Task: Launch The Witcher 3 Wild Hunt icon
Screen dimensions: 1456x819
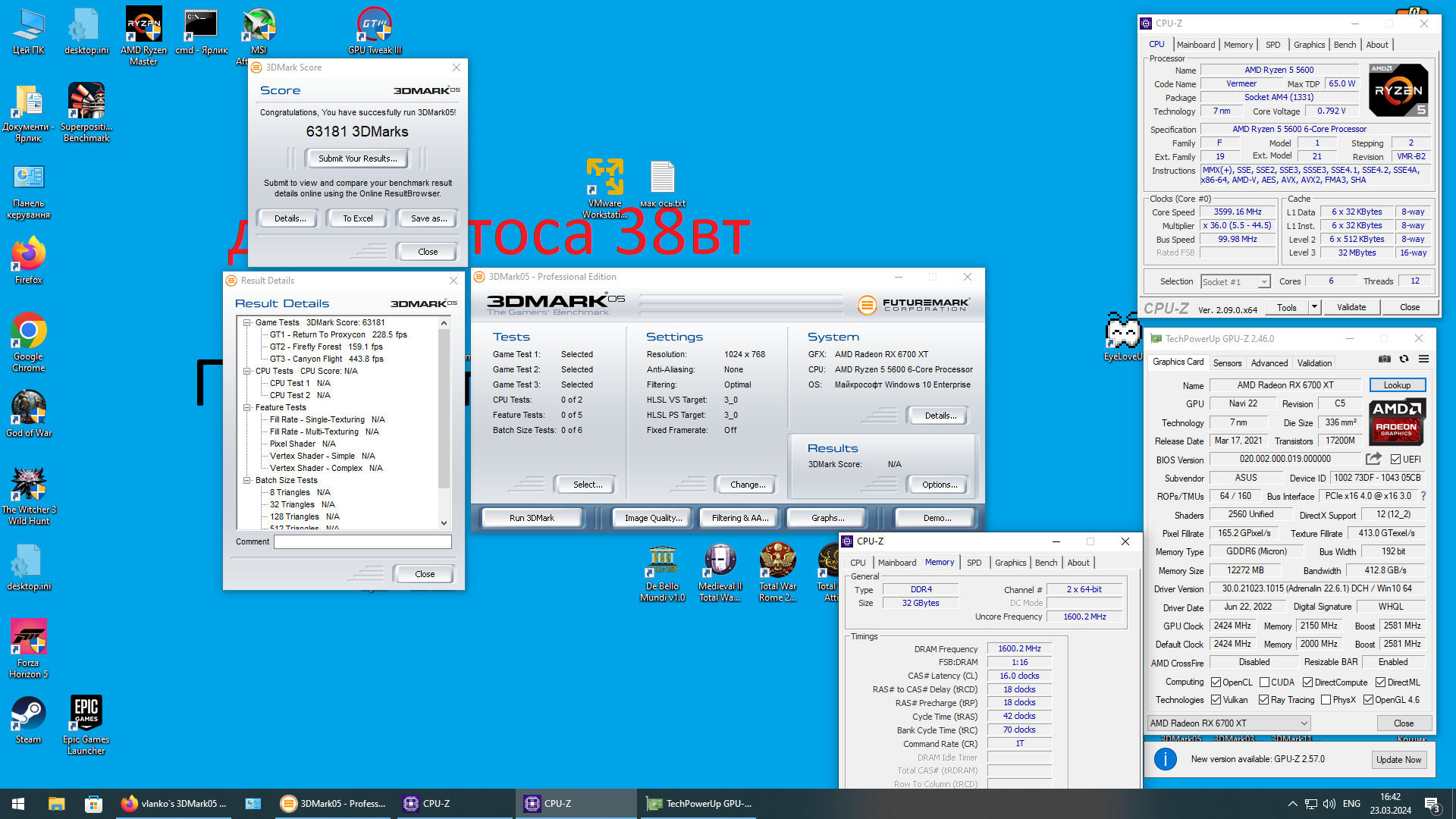Action: coord(29,496)
